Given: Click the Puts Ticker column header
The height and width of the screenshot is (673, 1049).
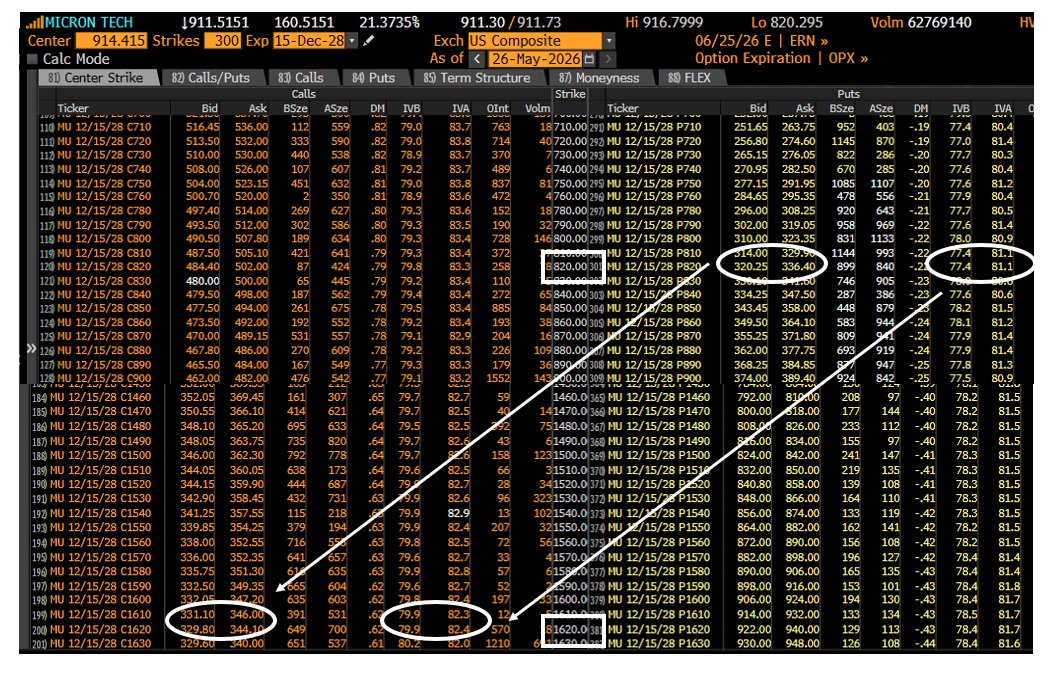Looking at the screenshot, I should pos(622,108).
